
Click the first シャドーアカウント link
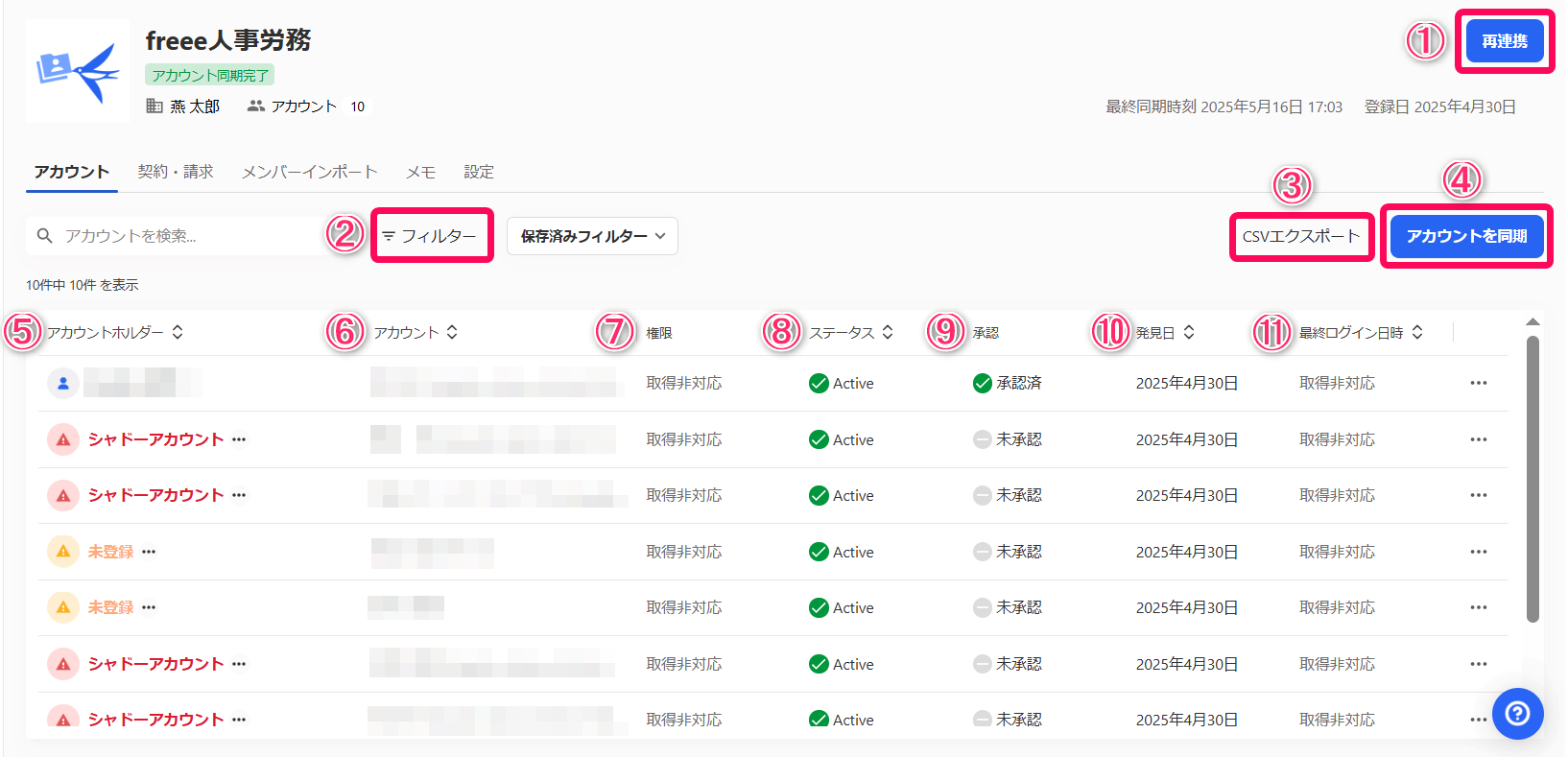pos(155,439)
